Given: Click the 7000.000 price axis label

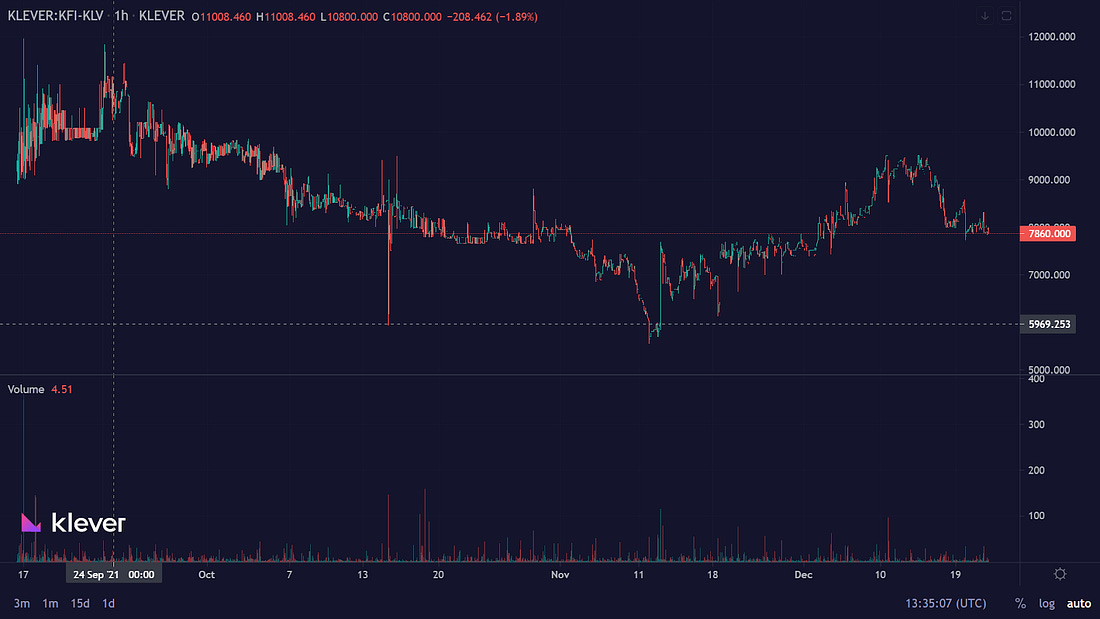Looking at the screenshot, I should click(x=1049, y=275).
